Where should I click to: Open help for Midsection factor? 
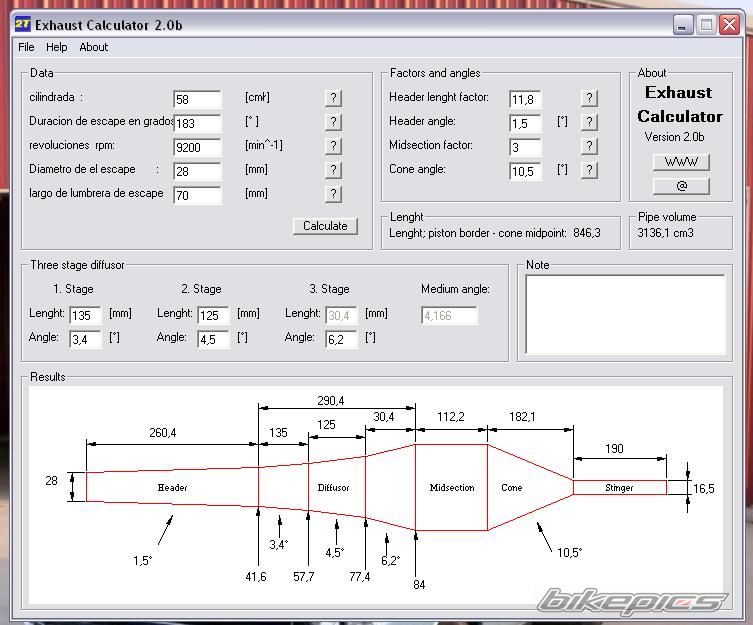pyautogui.click(x=589, y=146)
